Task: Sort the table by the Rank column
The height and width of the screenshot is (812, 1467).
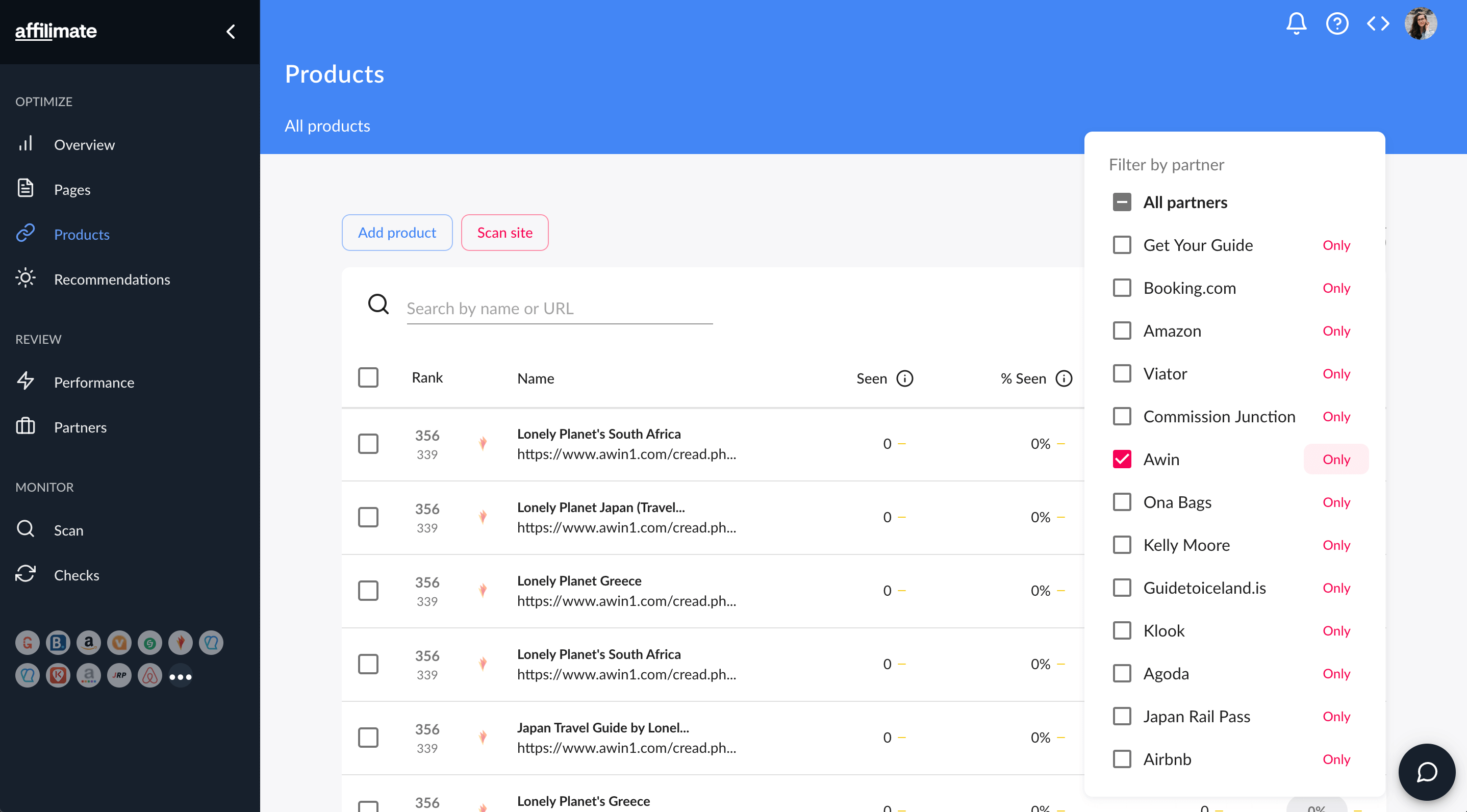Action: click(x=427, y=377)
